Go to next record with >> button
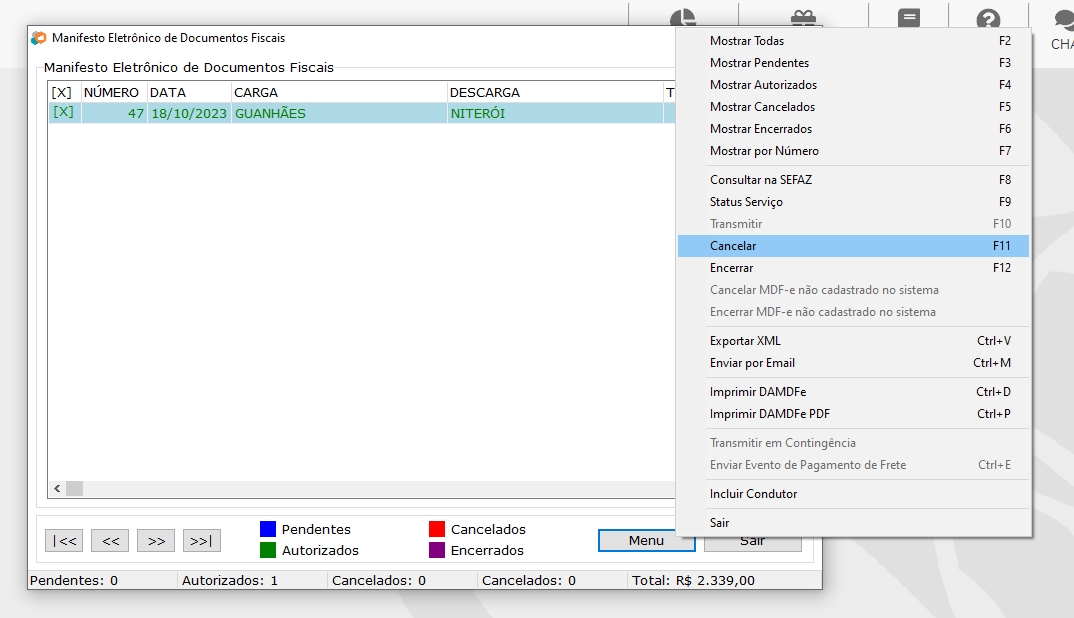Image resolution: width=1074 pixels, height=618 pixels. 156,541
